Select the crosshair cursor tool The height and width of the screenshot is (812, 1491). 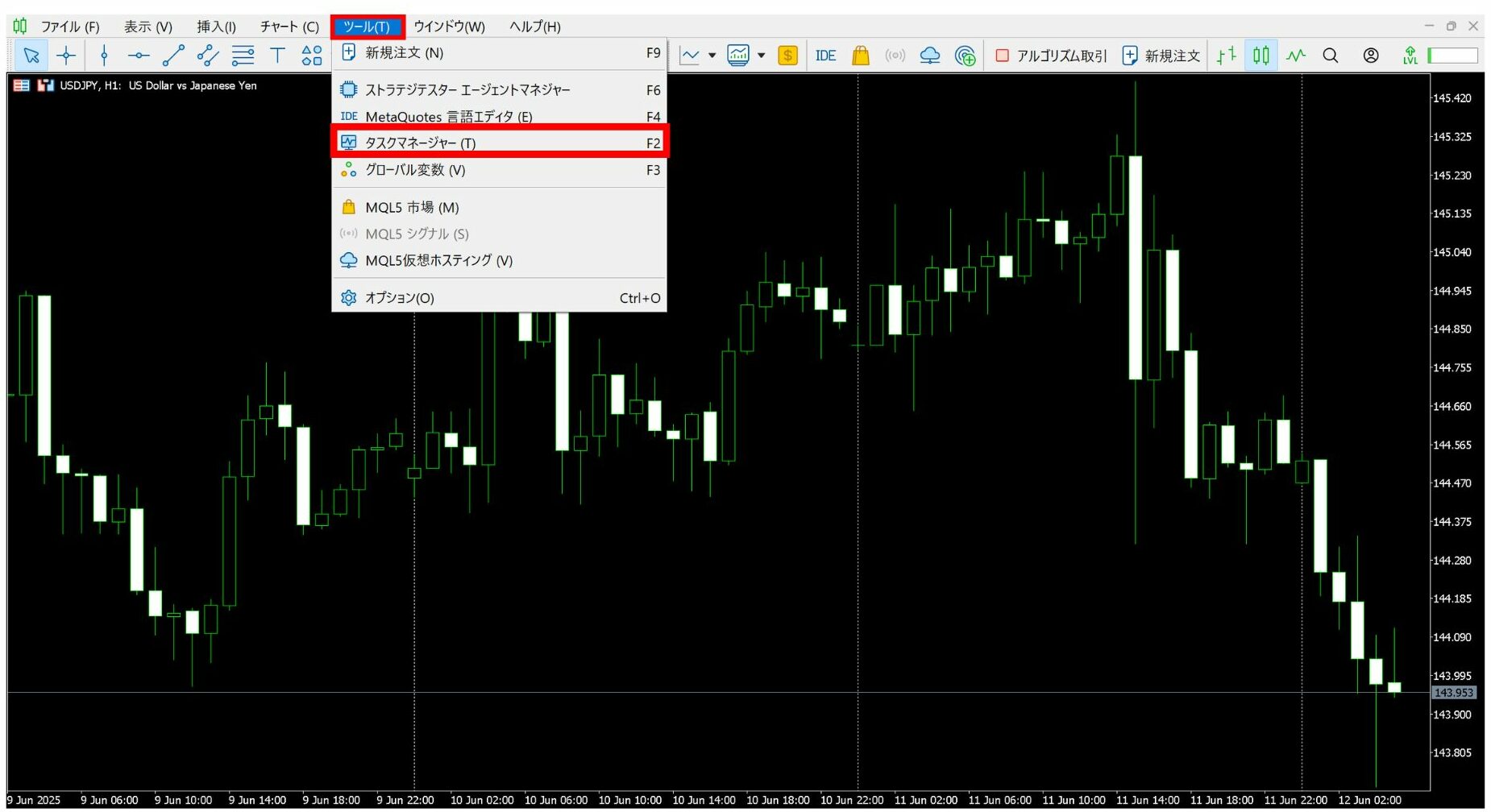pos(66,56)
